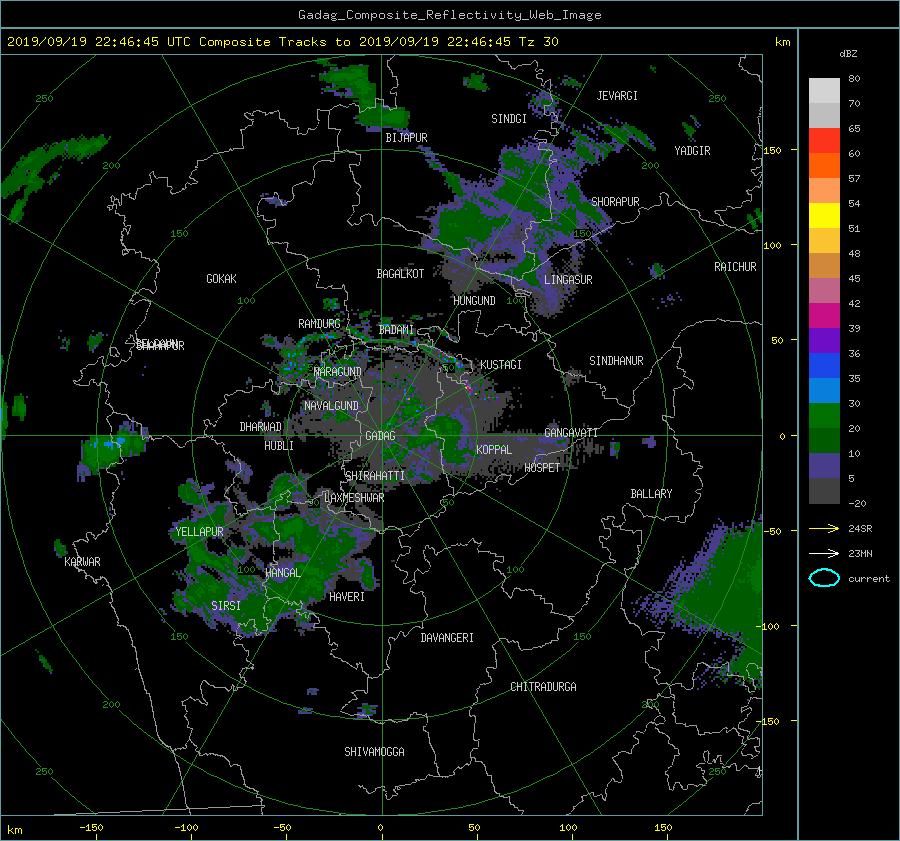
Task: Click the YADGIR city label
Action: point(692,150)
